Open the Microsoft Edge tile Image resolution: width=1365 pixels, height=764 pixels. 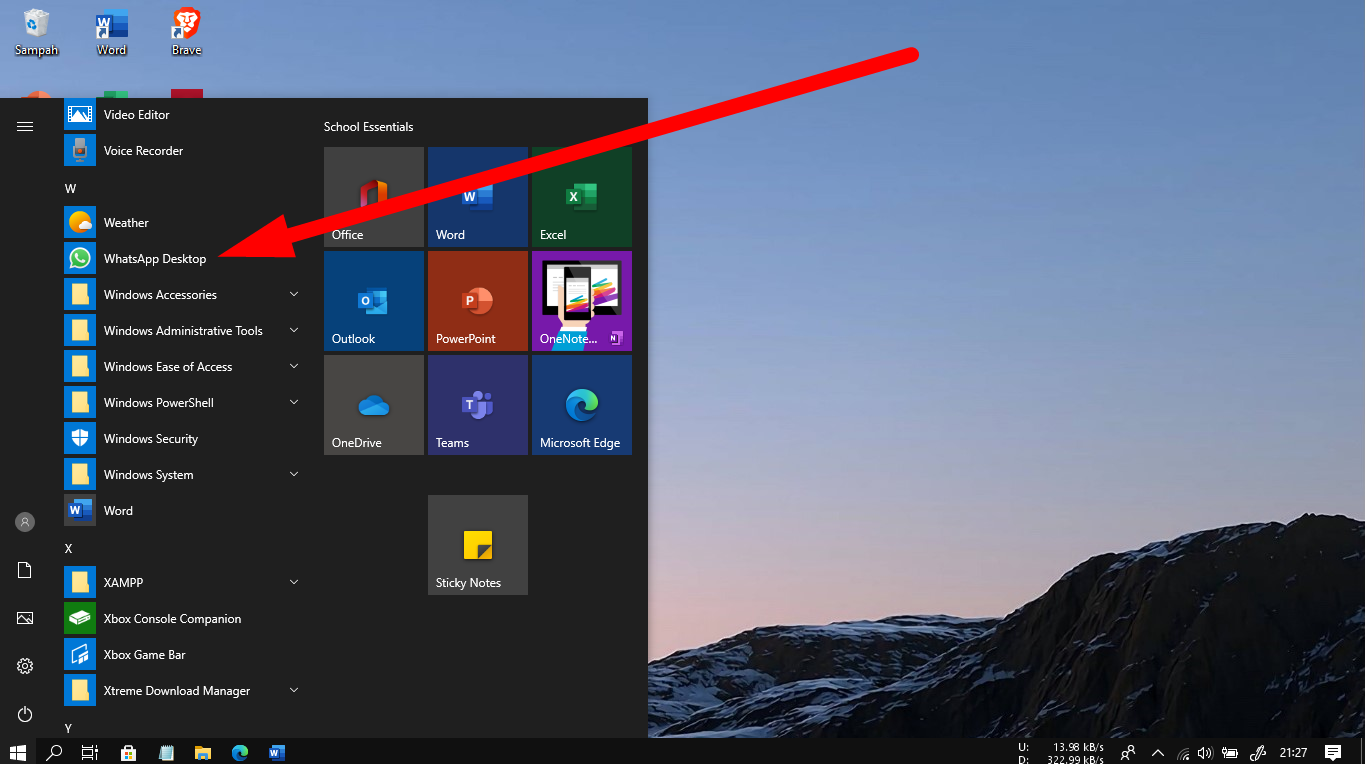click(x=582, y=405)
